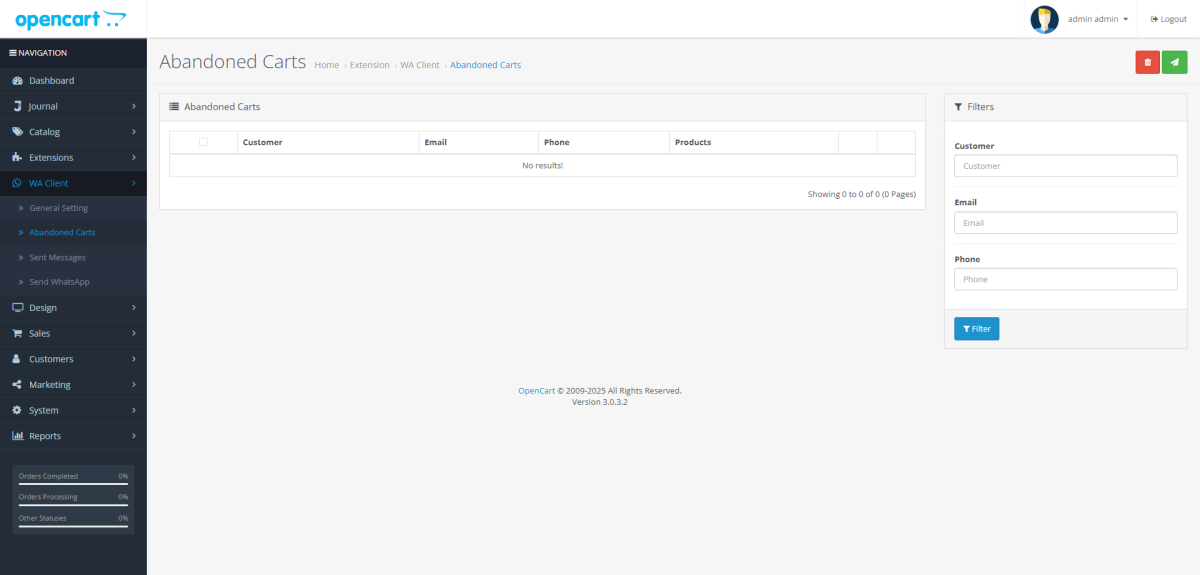This screenshot has width=1200, height=575.
Task: Click the OpenCart logo
Action: 71,19
